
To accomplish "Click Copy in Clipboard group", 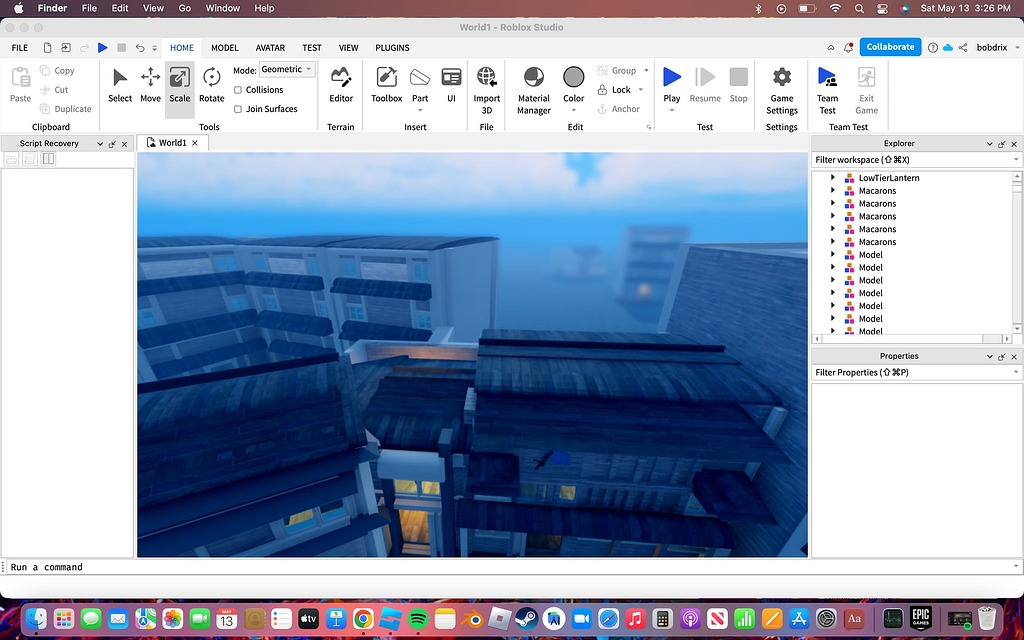I will coord(57,71).
